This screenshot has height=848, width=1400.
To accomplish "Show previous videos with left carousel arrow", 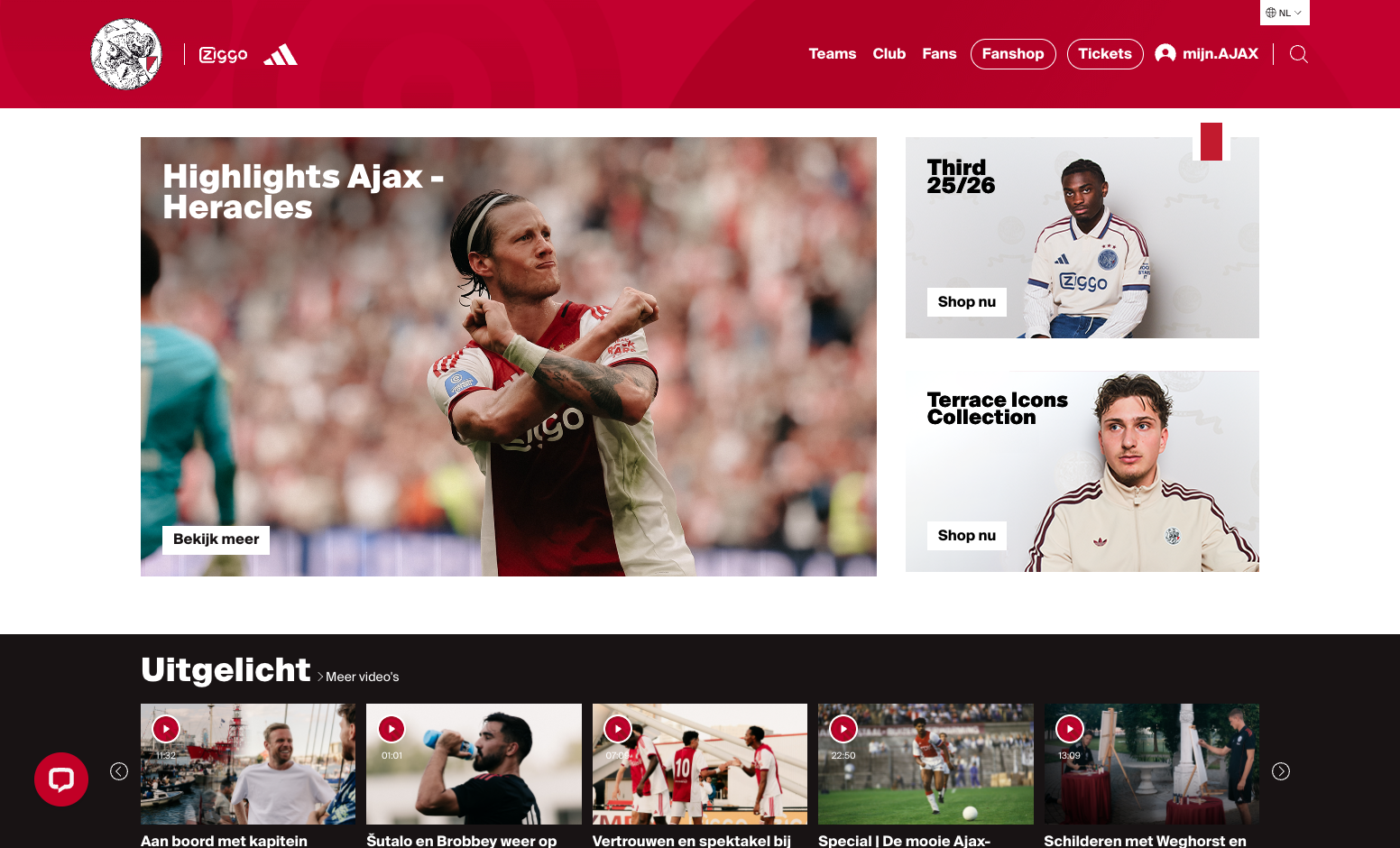I will point(119,771).
